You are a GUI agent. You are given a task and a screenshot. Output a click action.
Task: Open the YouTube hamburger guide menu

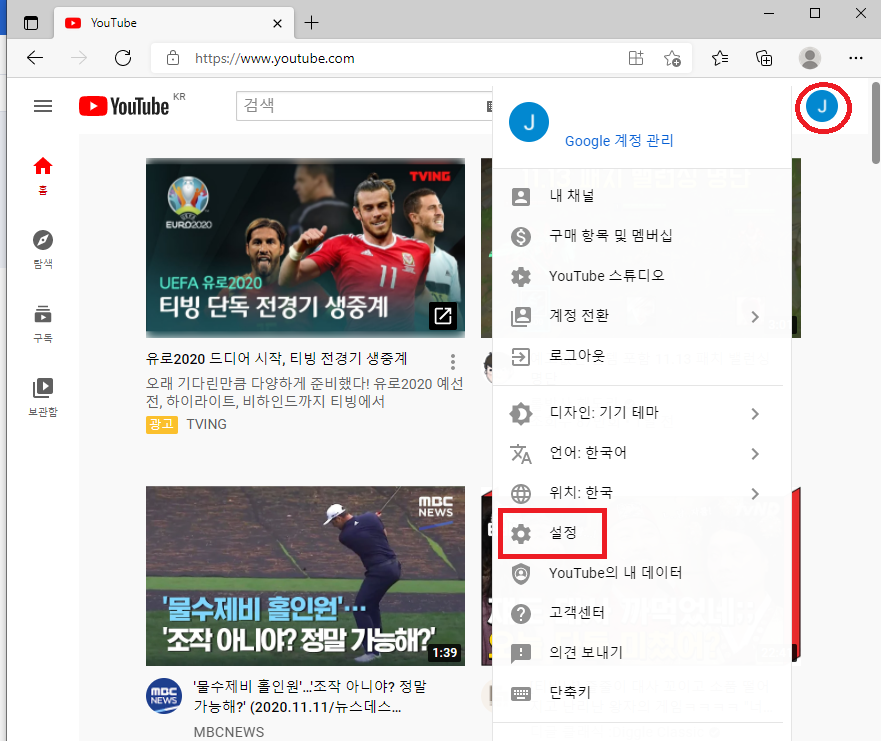(x=43, y=106)
